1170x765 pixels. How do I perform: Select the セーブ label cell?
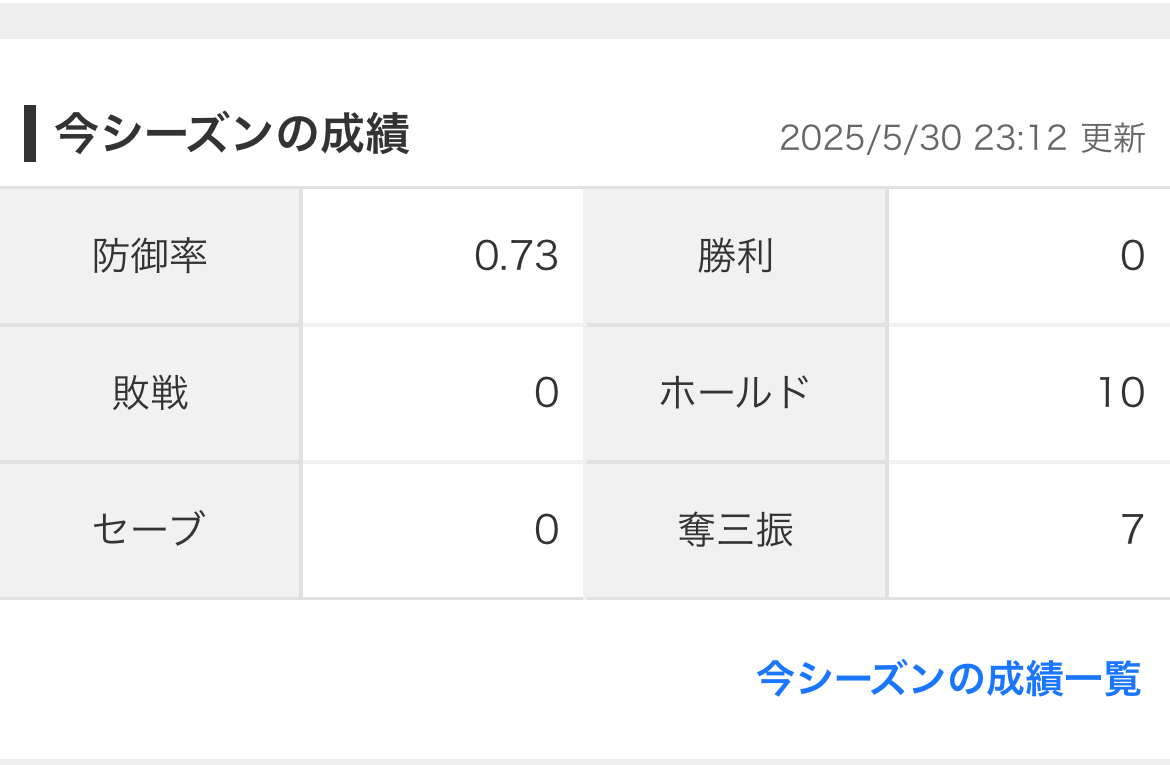150,529
